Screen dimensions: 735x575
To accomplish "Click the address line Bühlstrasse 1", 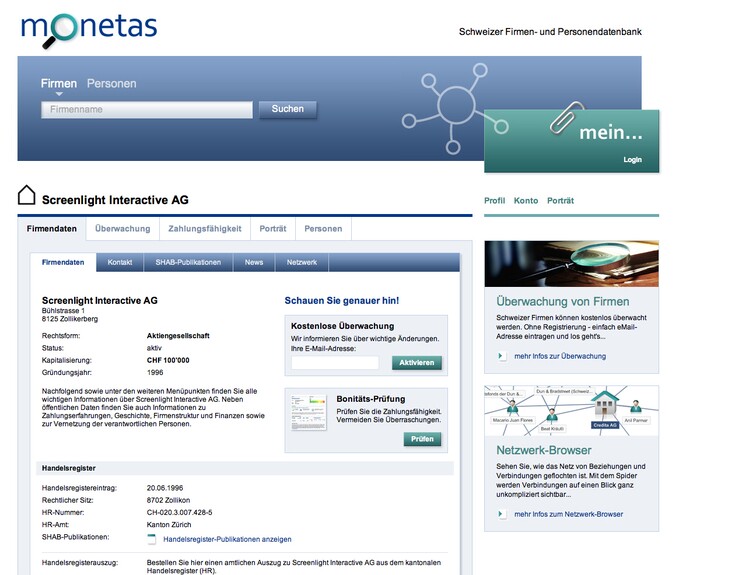I will pyautogui.click(x=63, y=311).
